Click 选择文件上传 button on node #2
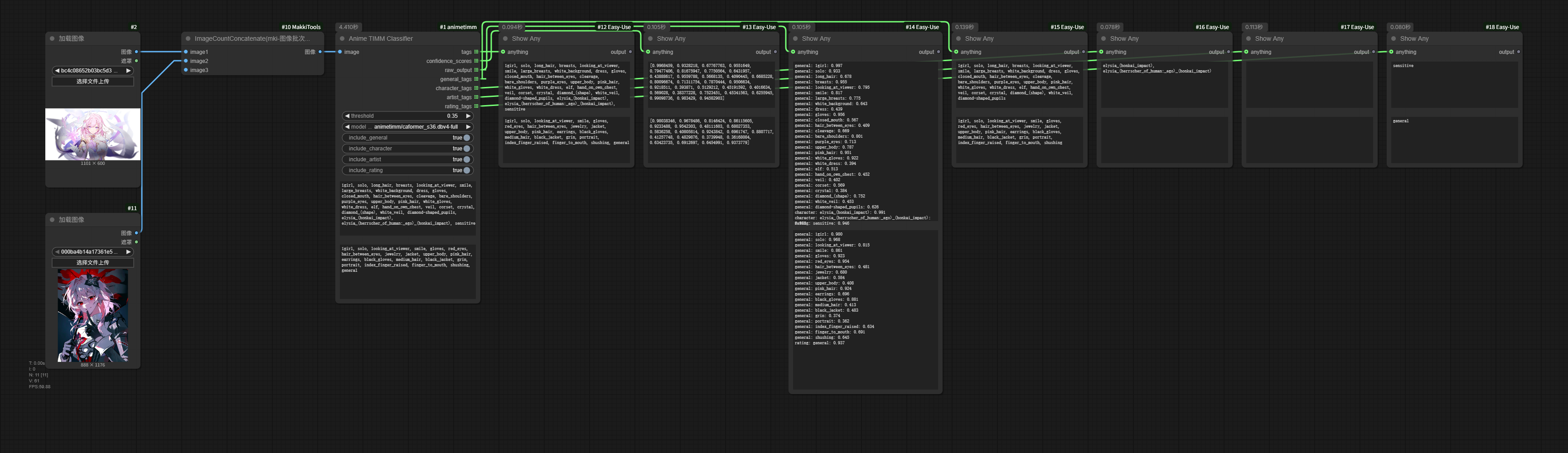Image resolution: width=1568 pixels, height=453 pixels. [92, 82]
